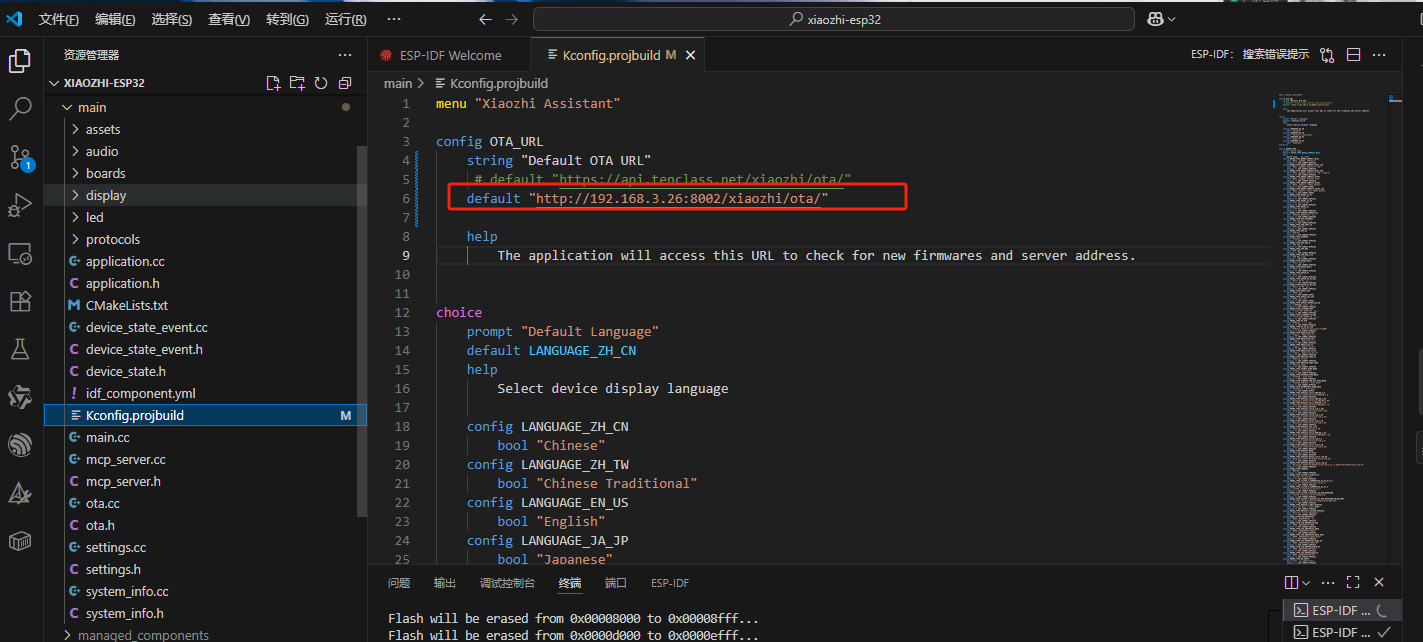Click ESP-IDF: 搜索错误提示 button
The width and height of the screenshot is (1423, 642).
pyautogui.click(x=1250, y=55)
